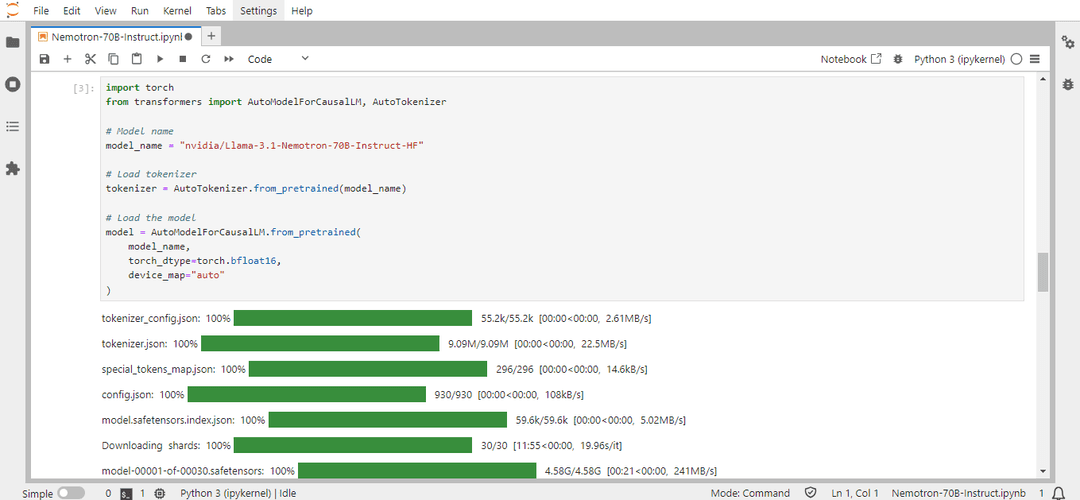Screen dimensions: 1080x500
Task: Run the selected cell
Action: tap(160, 59)
